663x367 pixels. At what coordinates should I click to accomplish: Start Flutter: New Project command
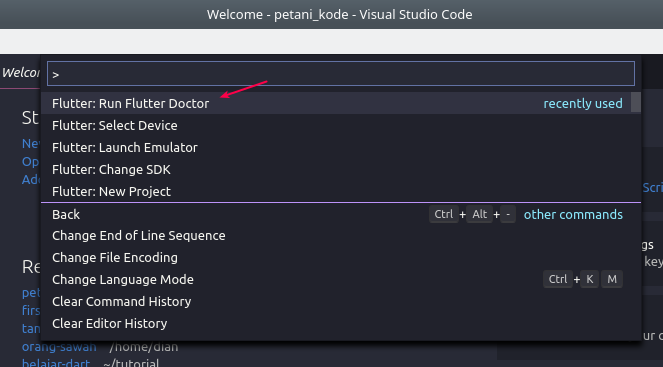pyautogui.click(x=341, y=191)
